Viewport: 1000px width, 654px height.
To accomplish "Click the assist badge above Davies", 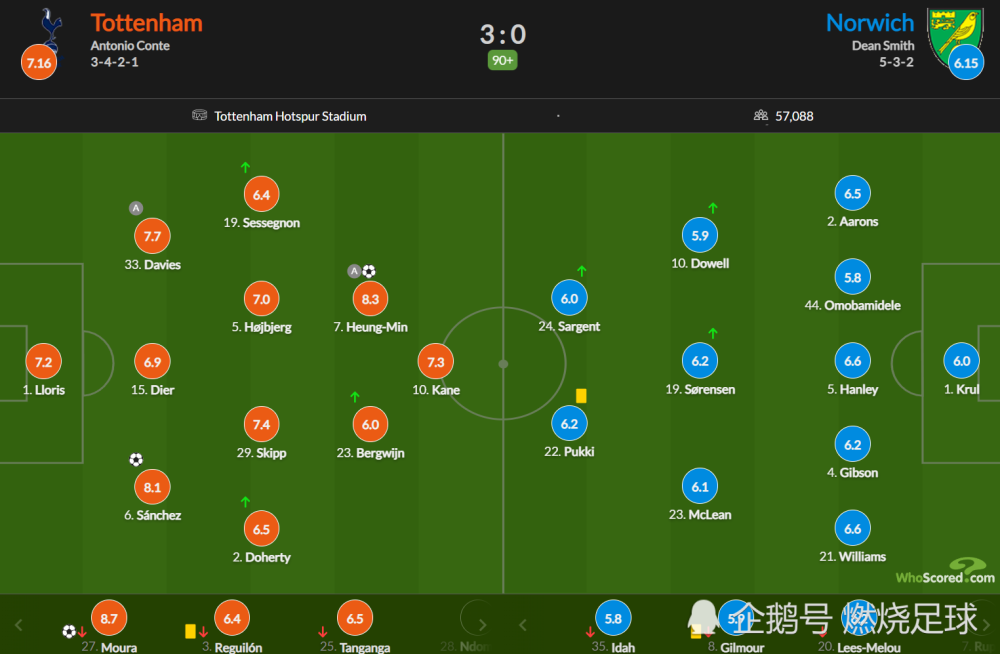I will [136, 208].
